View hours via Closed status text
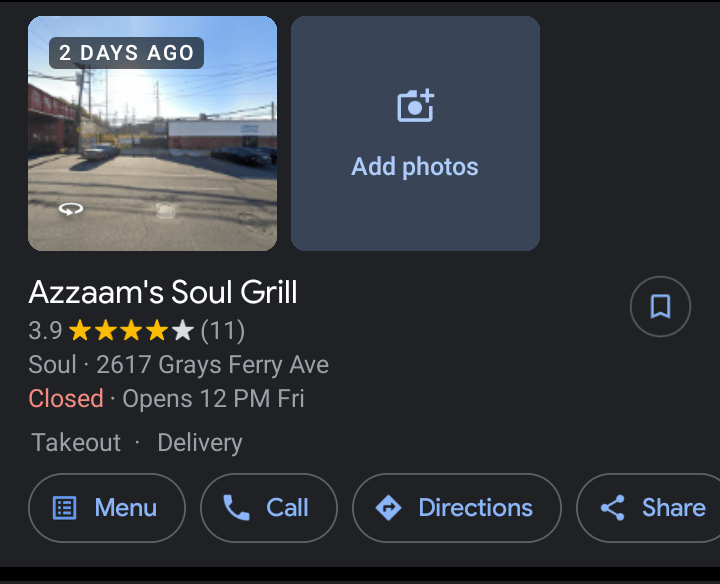720x584 pixels. (66, 398)
